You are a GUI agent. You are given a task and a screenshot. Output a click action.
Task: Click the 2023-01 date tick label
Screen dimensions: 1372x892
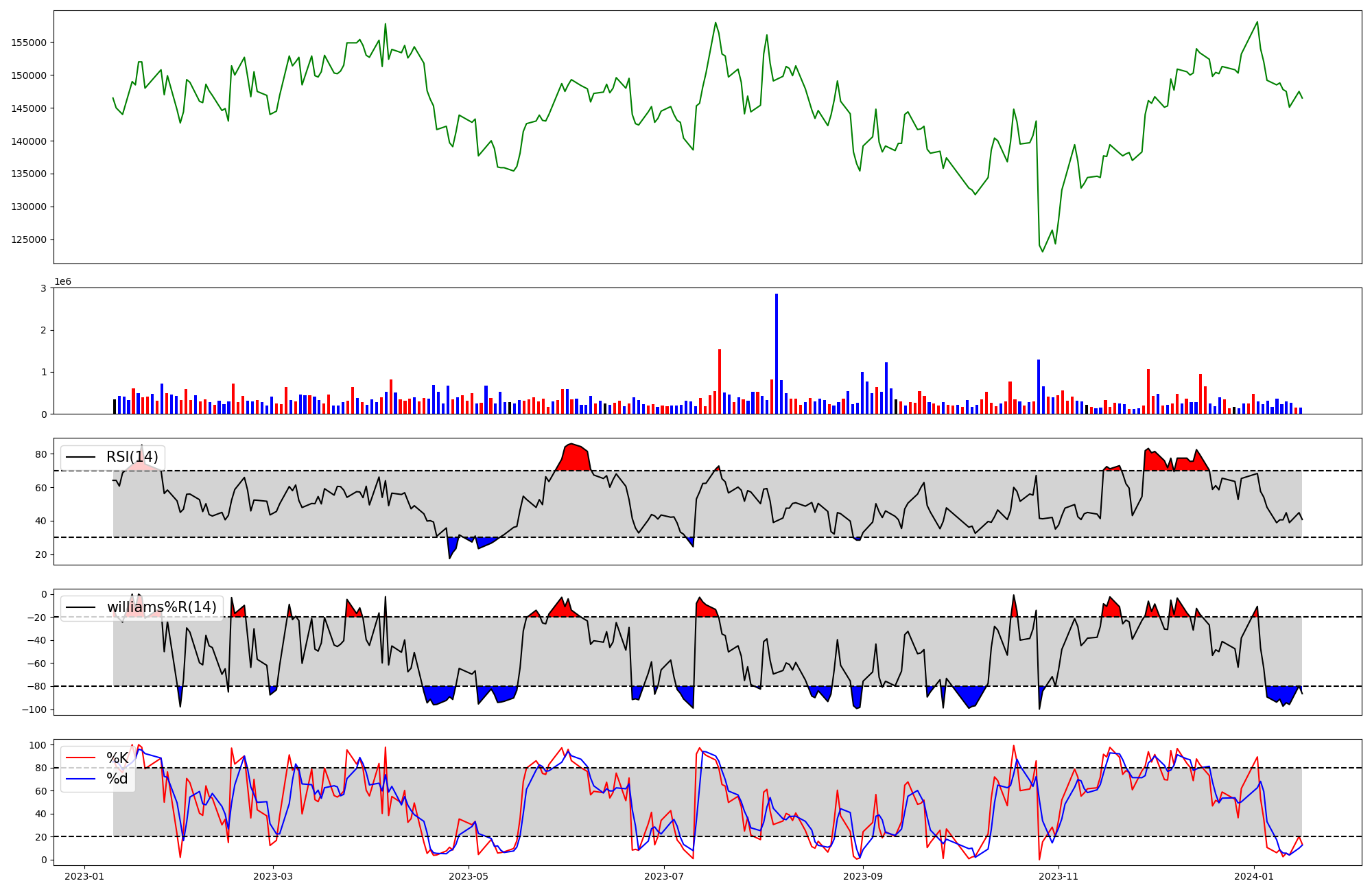click(84, 876)
